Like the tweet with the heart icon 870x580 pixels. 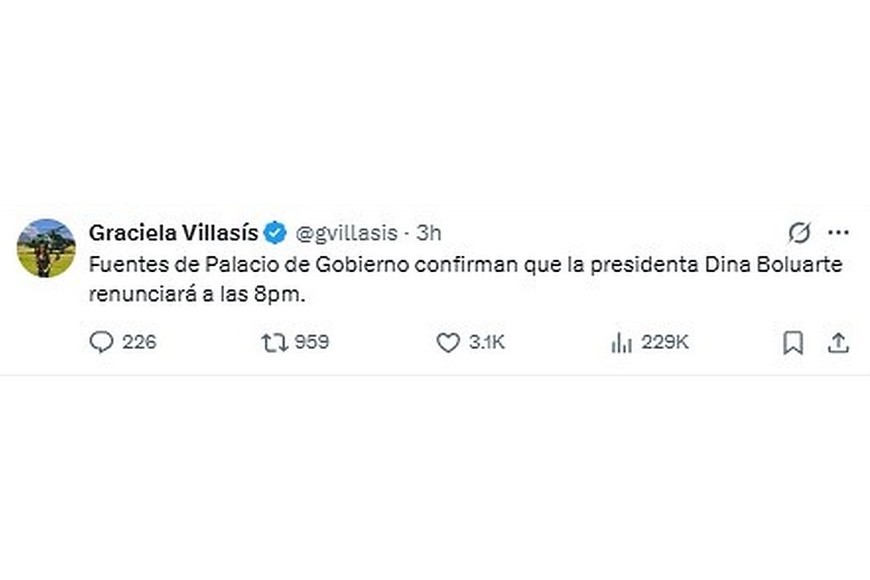pyautogui.click(x=450, y=342)
